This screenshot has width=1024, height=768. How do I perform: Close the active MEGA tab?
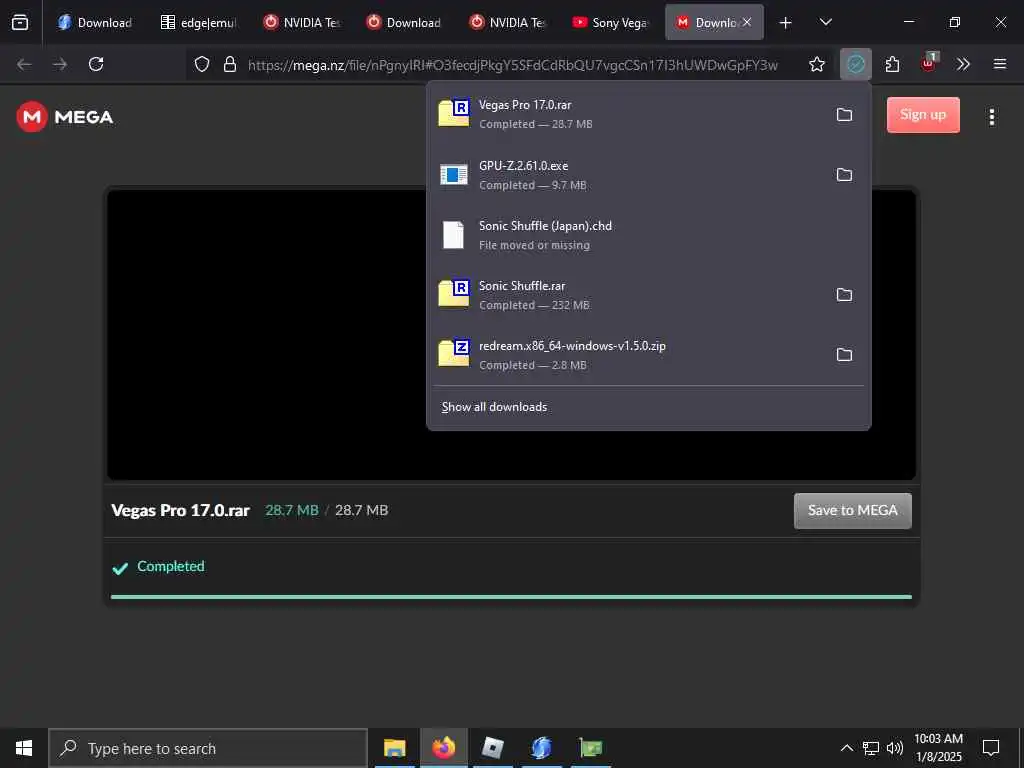pyautogui.click(x=747, y=23)
